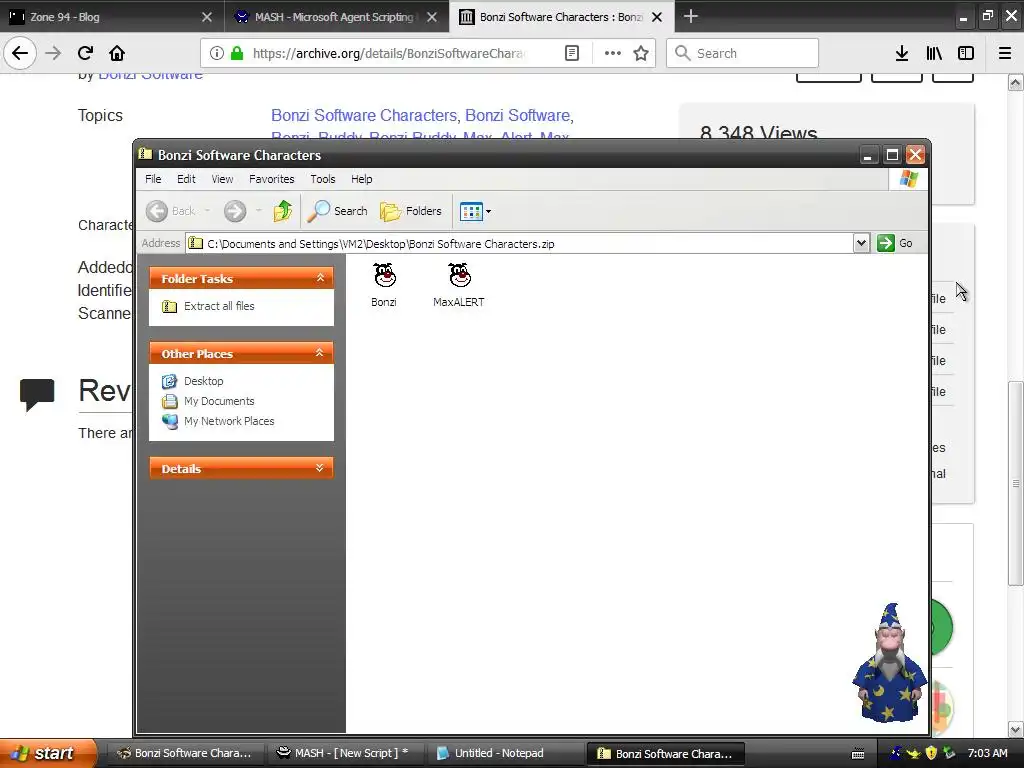1024x768 pixels.
Task: Click the Explorer Forward arrow icon
Action: (x=235, y=211)
